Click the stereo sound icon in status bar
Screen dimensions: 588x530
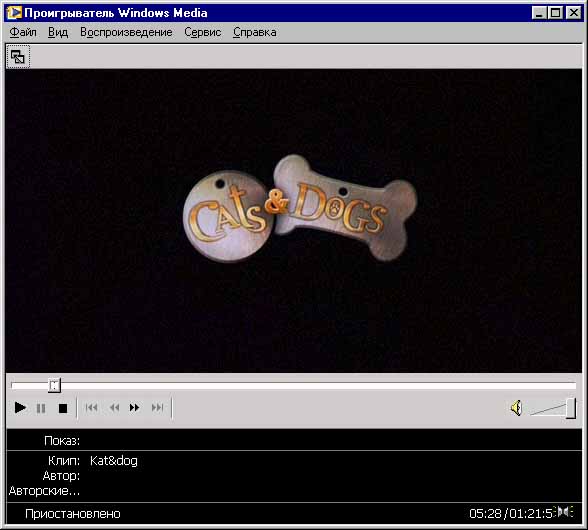565,512
